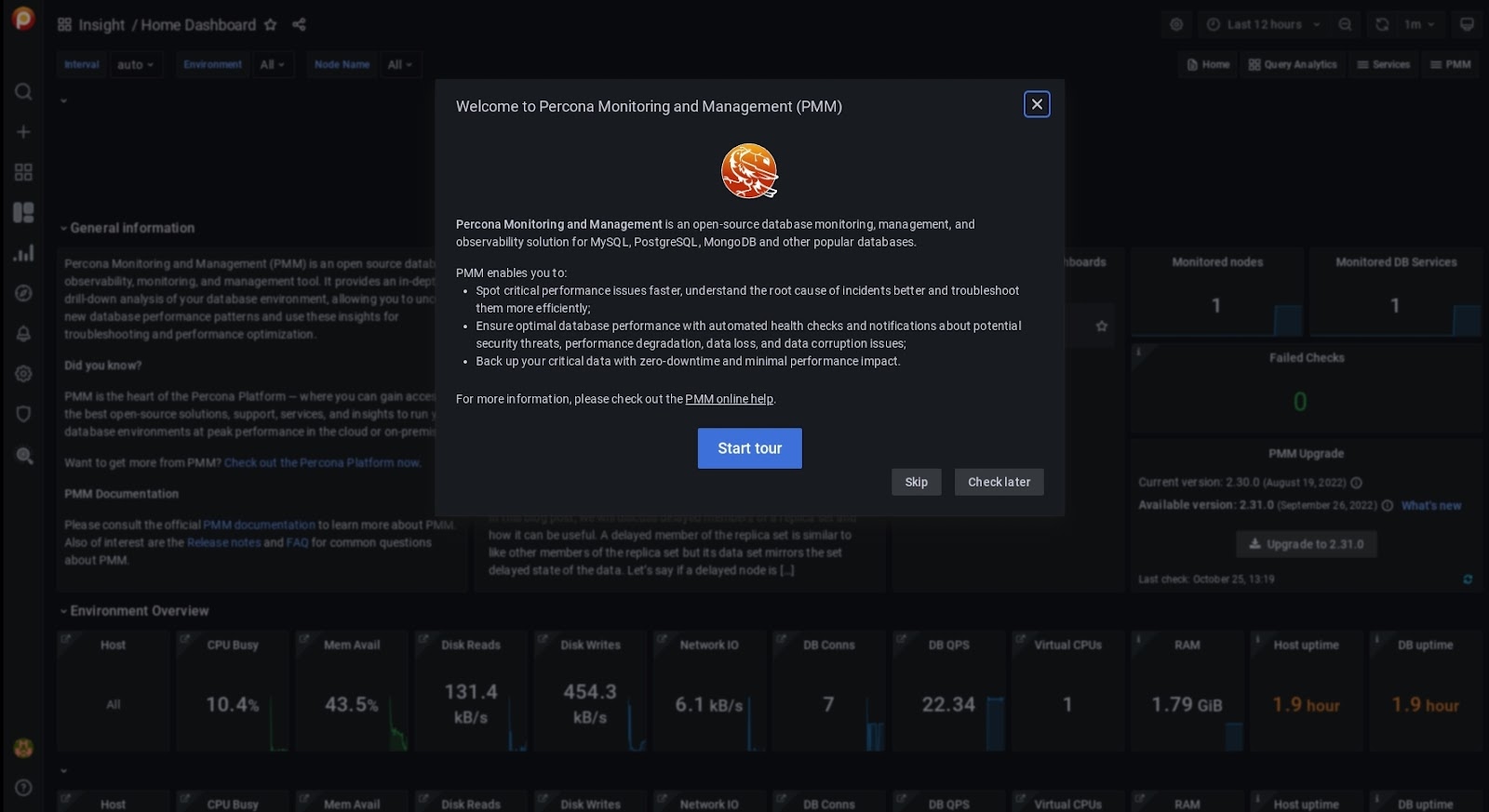The width and height of the screenshot is (1489, 812).
Task: Open the PMM online help link
Action: (x=729, y=399)
